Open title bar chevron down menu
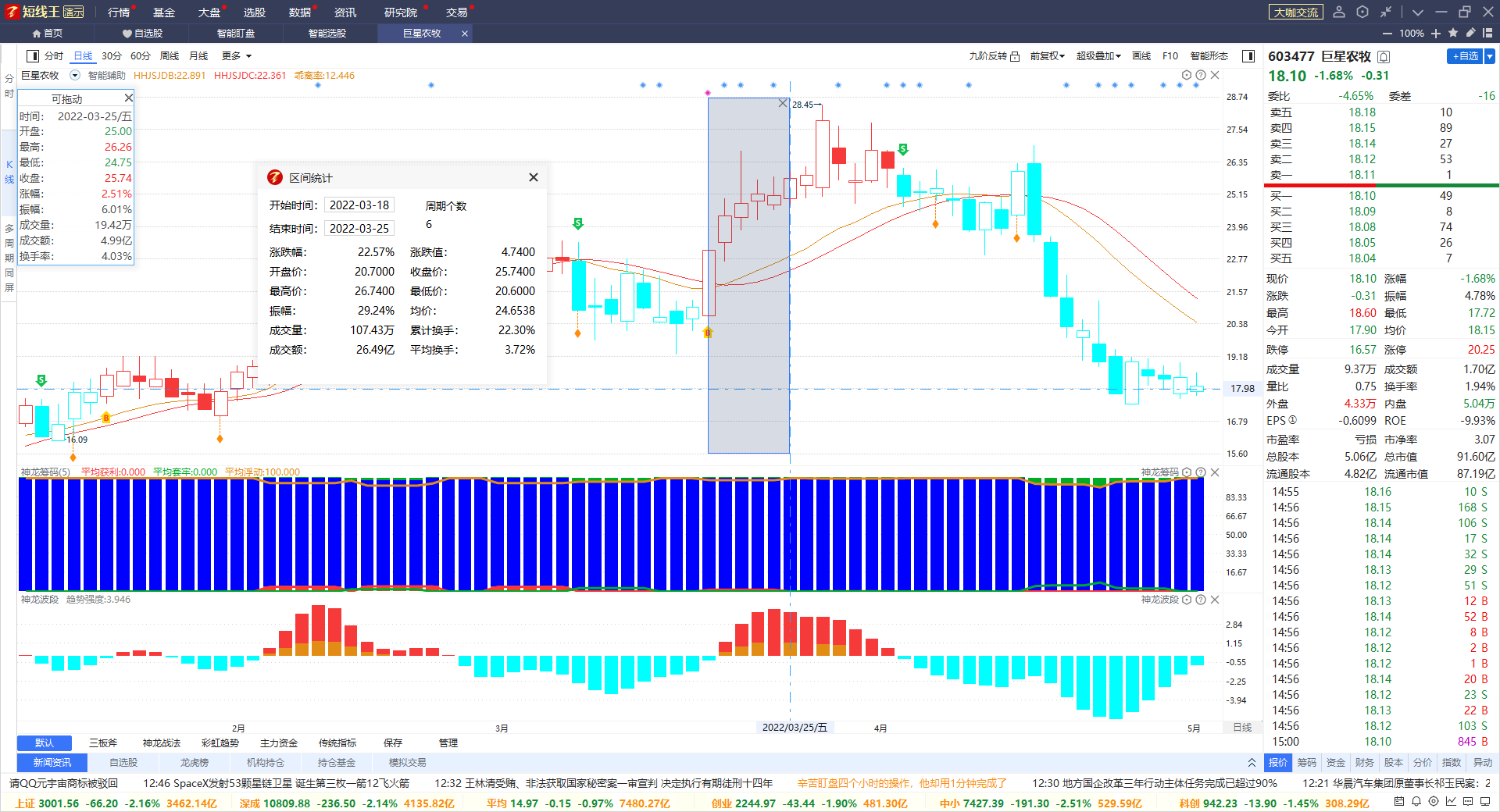 (1418, 12)
